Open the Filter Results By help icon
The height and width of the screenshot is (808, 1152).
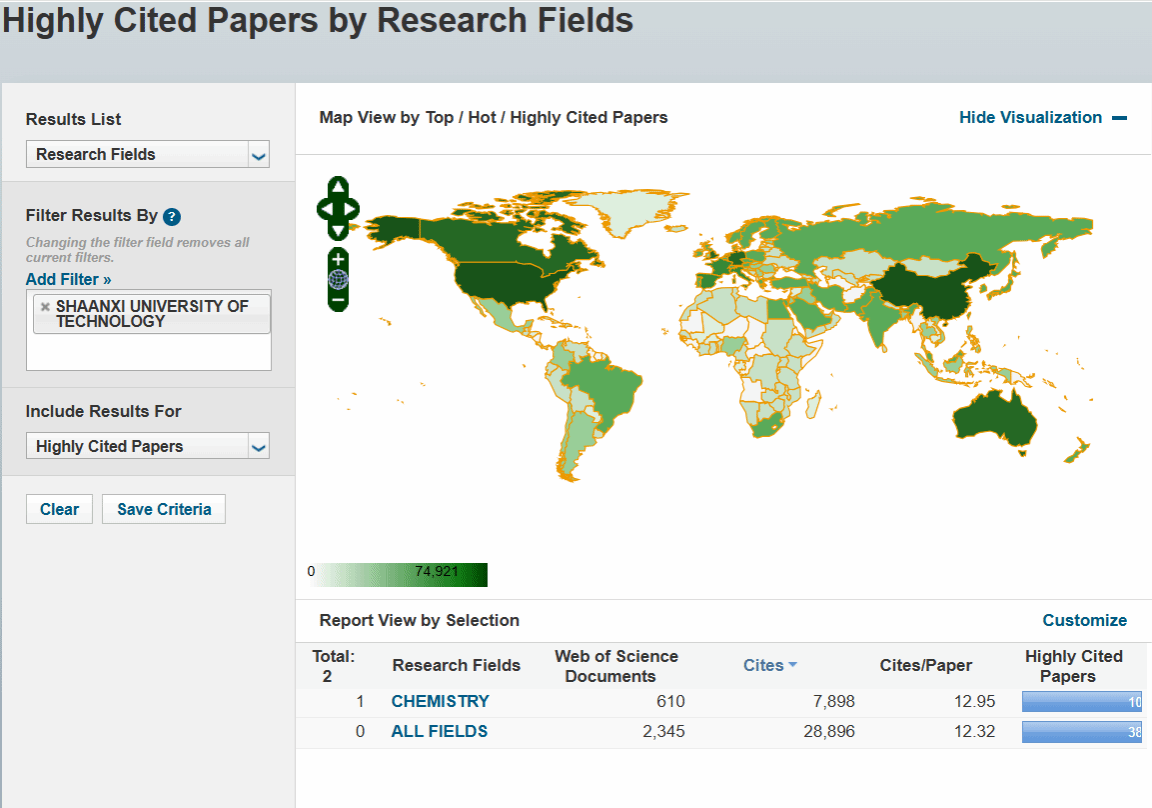click(x=172, y=217)
